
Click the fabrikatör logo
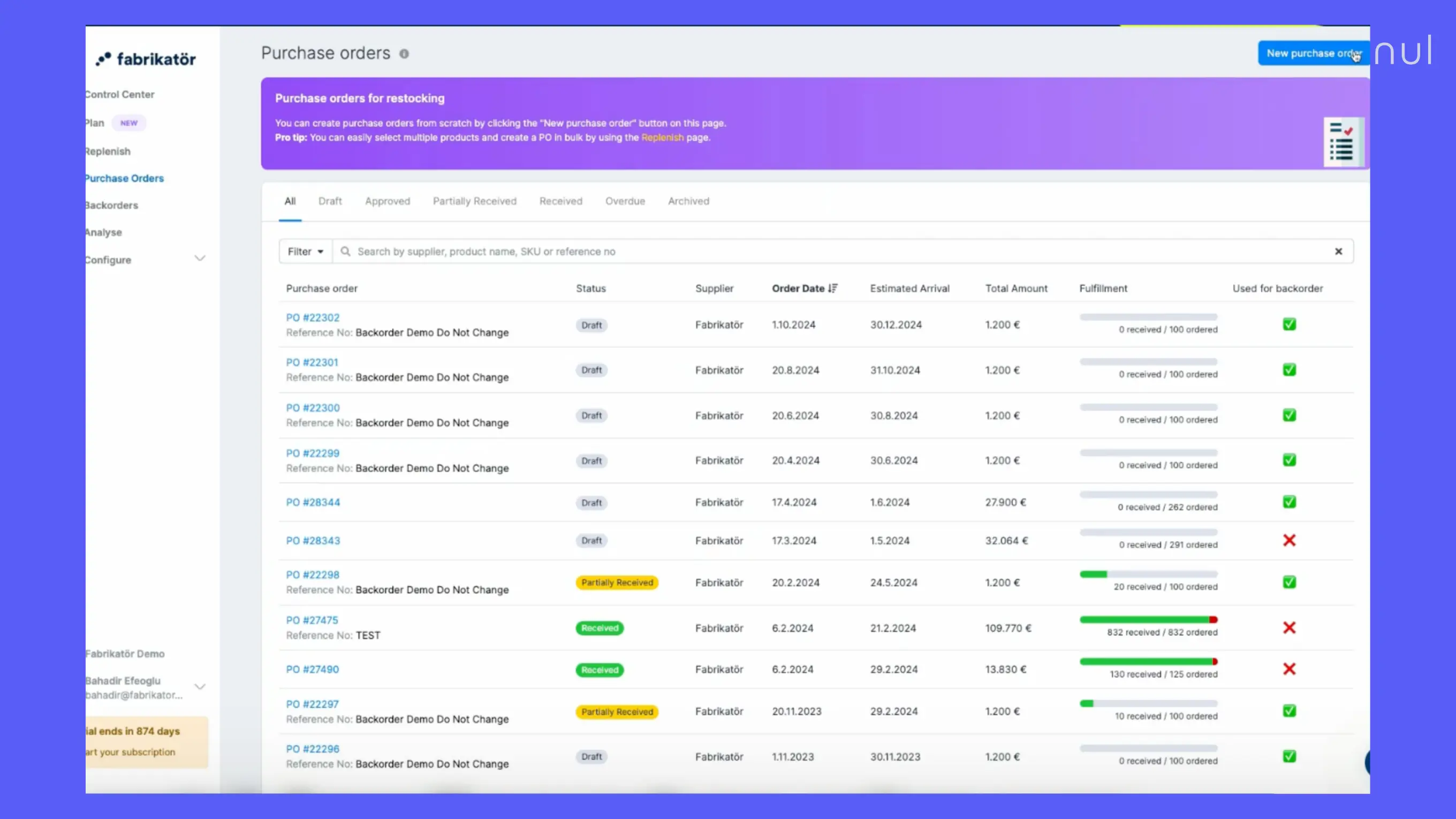point(146,59)
